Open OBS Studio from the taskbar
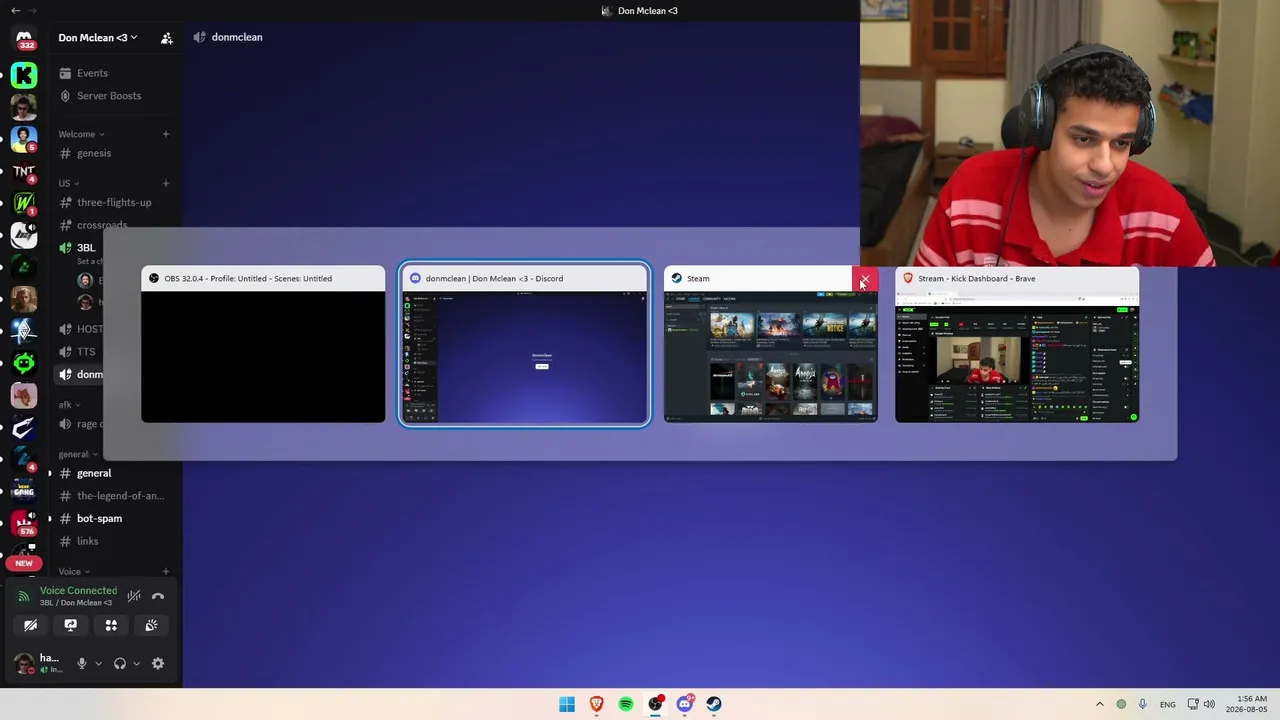 click(x=655, y=704)
